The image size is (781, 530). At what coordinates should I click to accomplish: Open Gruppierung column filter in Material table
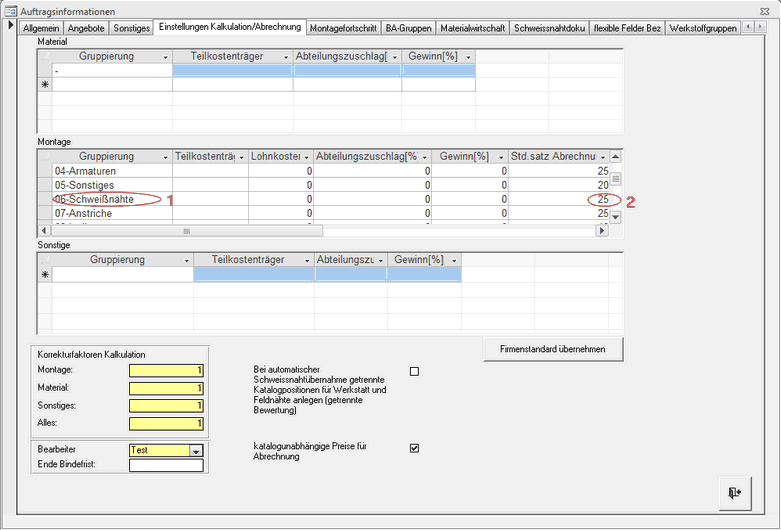point(165,57)
